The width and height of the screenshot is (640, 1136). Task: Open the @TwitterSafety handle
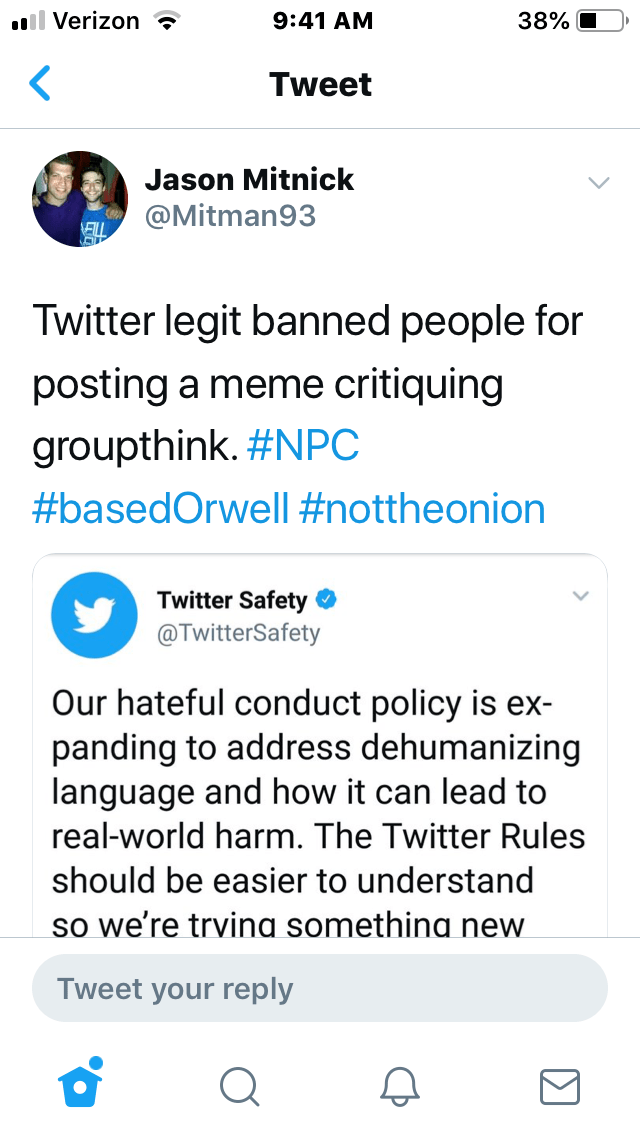coord(238,632)
